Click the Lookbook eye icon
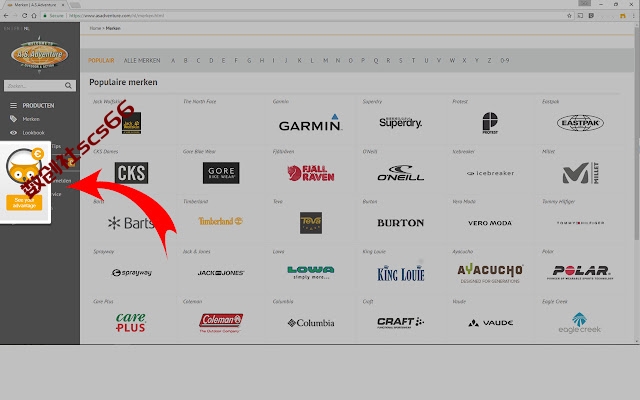640x400 pixels. click(13, 133)
